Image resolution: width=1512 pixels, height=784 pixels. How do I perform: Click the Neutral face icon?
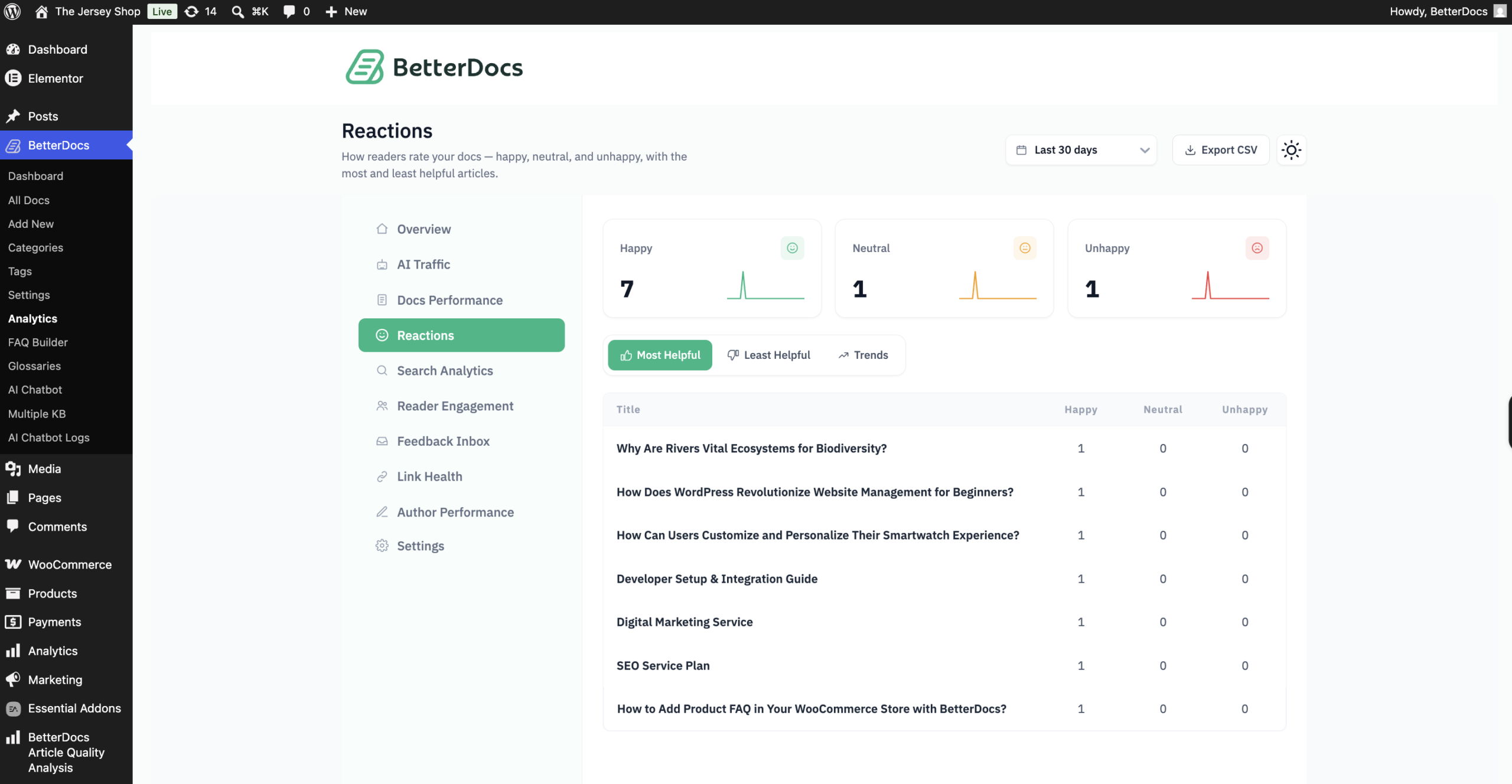click(x=1025, y=248)
